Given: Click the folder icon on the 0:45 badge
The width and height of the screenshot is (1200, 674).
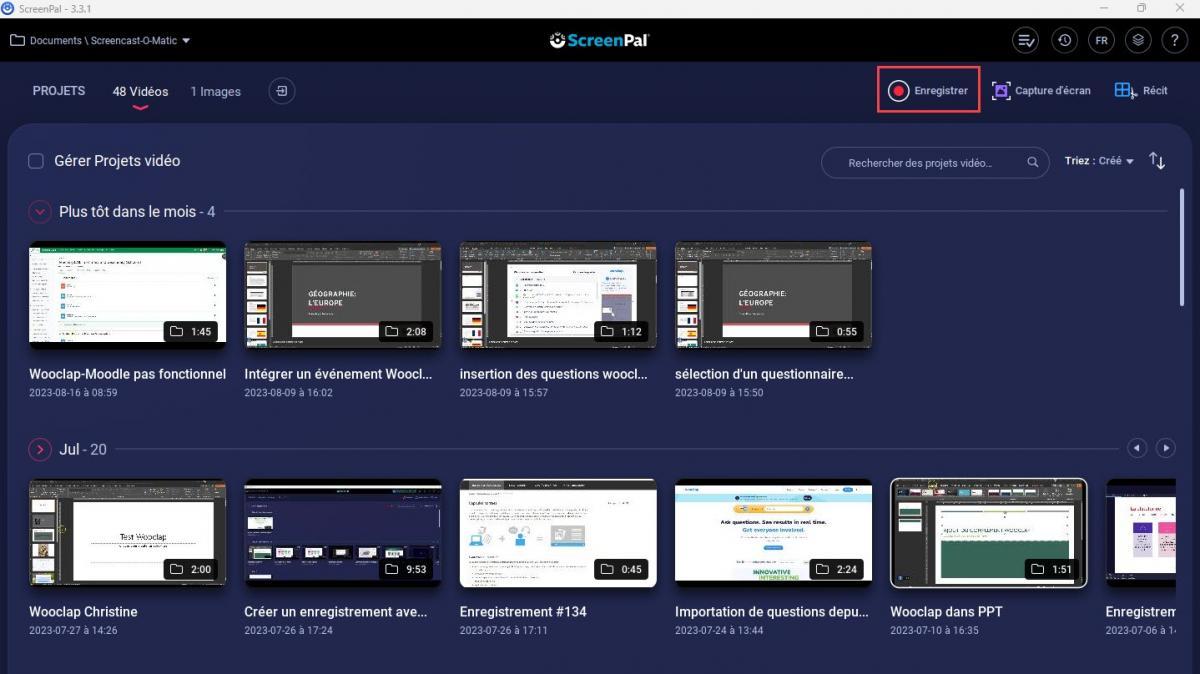Looking at the screenshot, I should 607,569.
